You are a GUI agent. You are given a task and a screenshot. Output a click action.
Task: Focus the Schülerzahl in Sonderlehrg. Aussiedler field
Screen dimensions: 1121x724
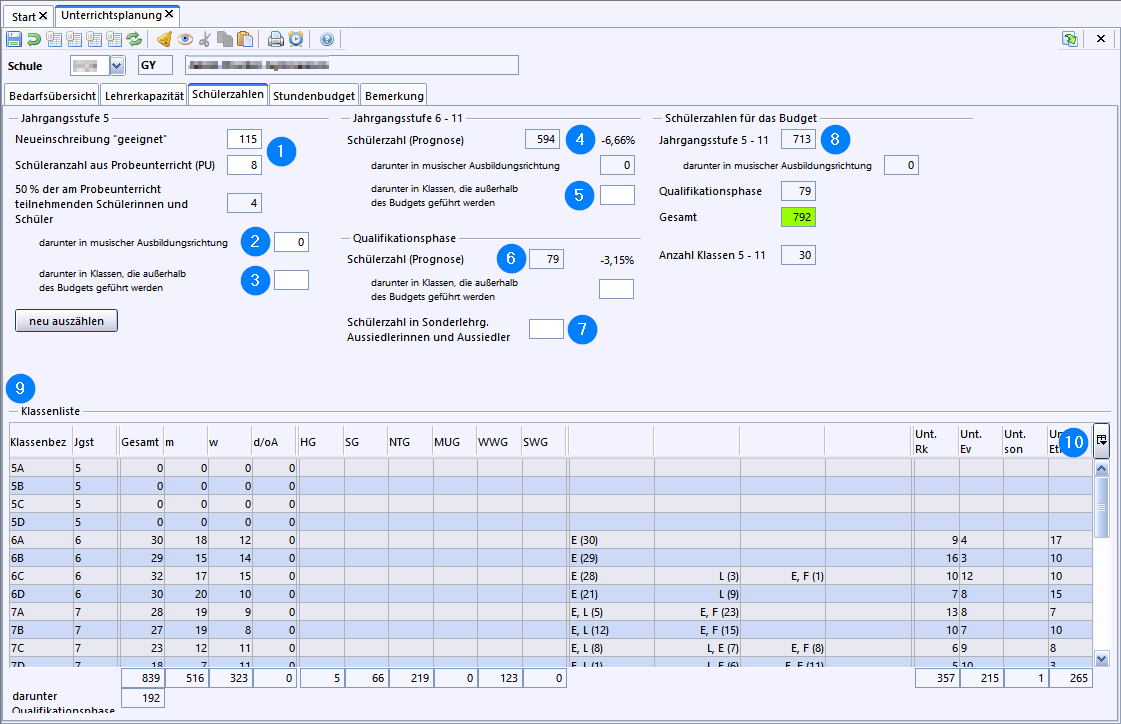546,329
